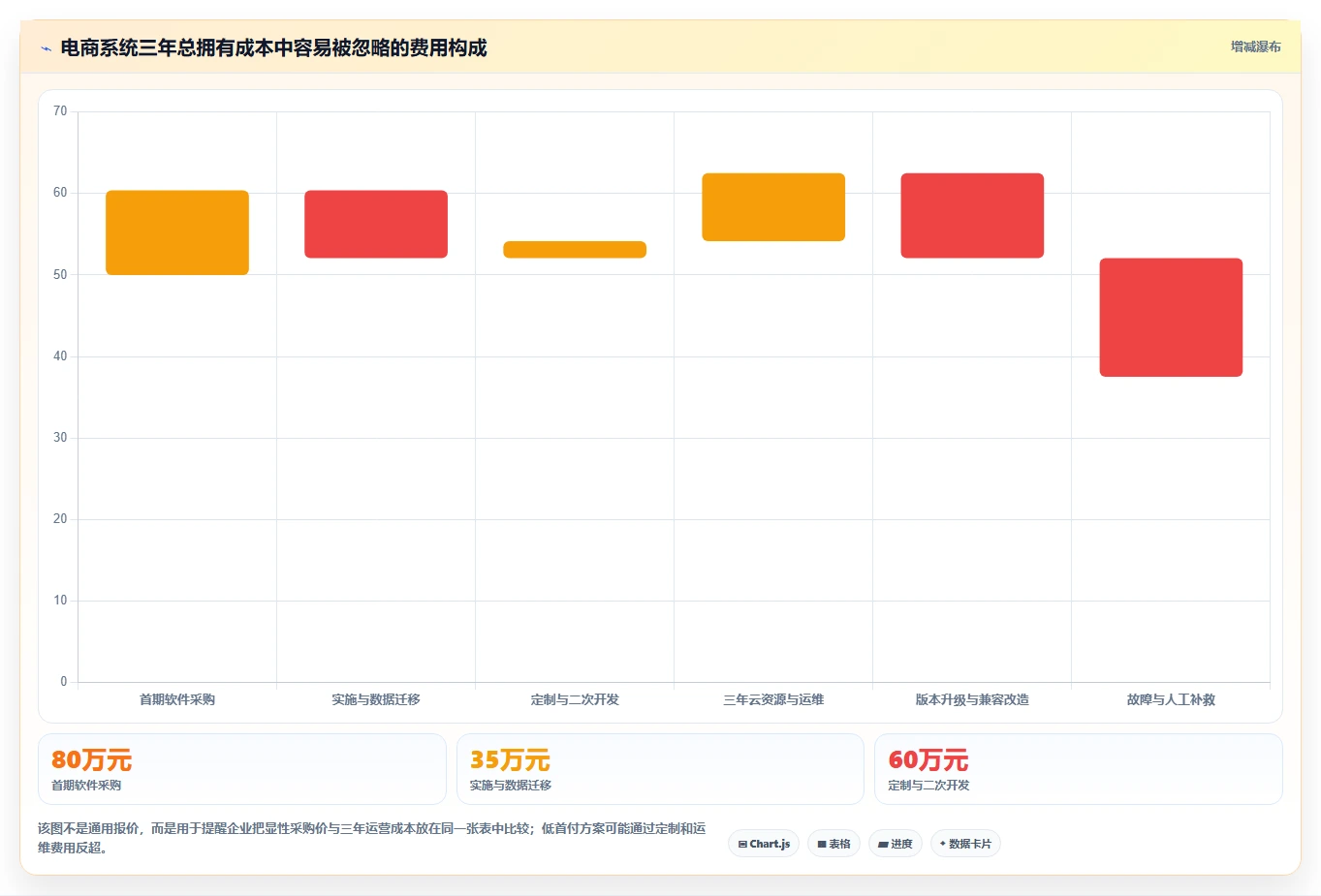Open the 60万元 定制与二次开发 data card

coord(1079,769)
